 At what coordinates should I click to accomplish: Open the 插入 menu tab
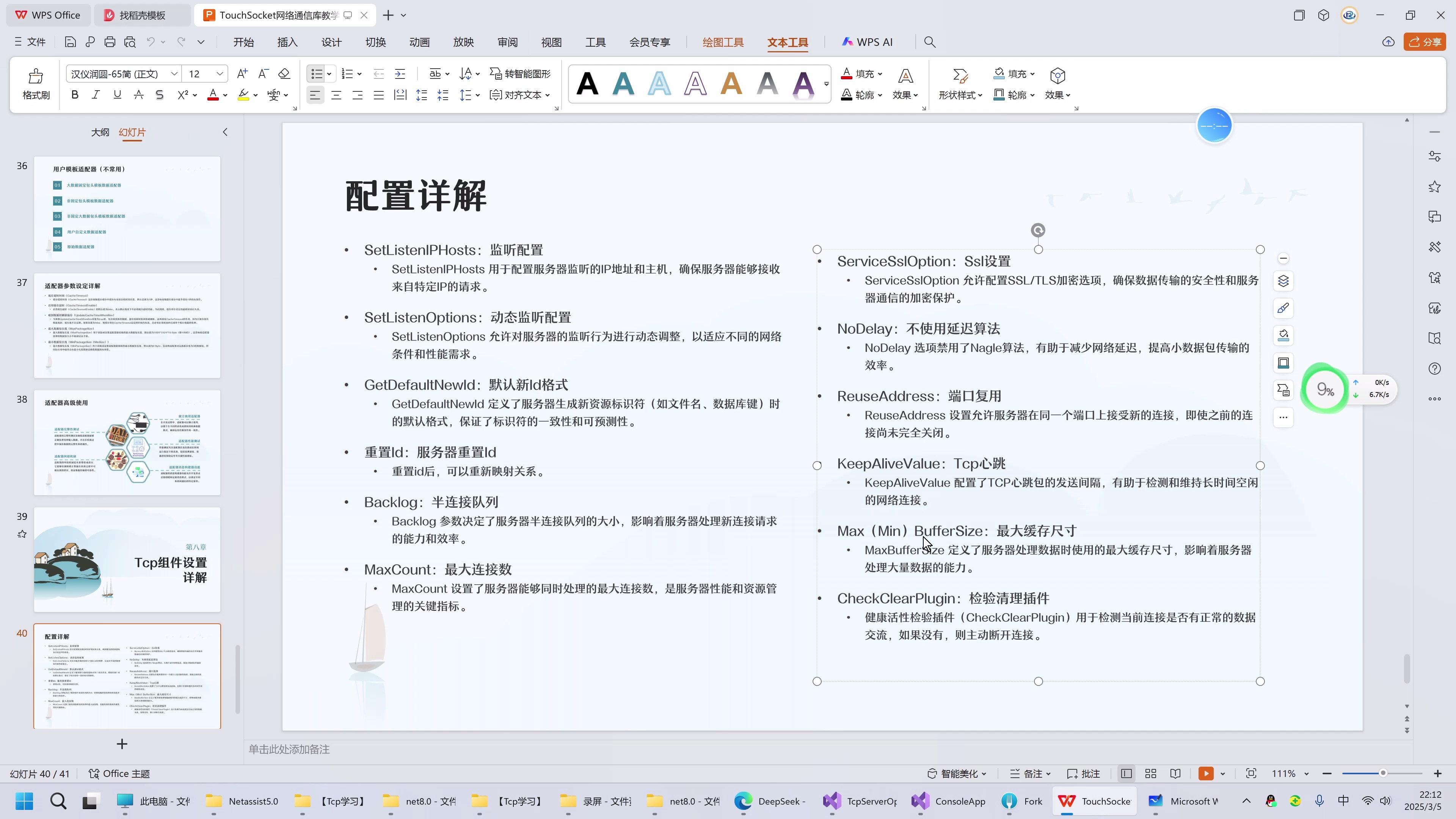[x=287, y=42]
